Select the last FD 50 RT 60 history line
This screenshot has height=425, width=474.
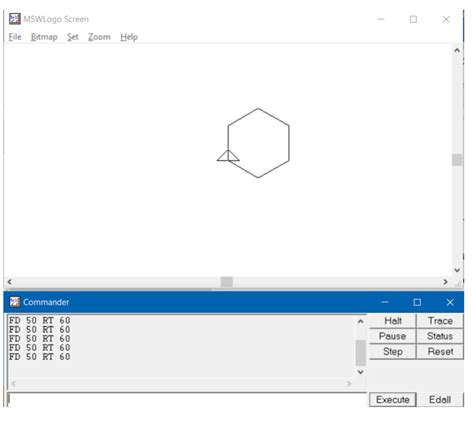tap(40, 357)
